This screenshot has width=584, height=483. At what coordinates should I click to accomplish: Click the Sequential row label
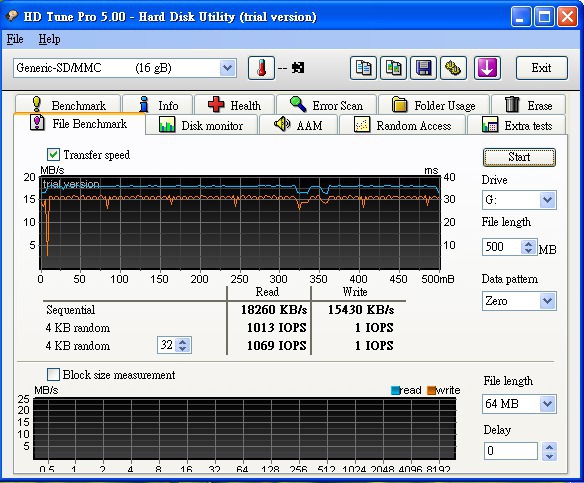point(71,309)
